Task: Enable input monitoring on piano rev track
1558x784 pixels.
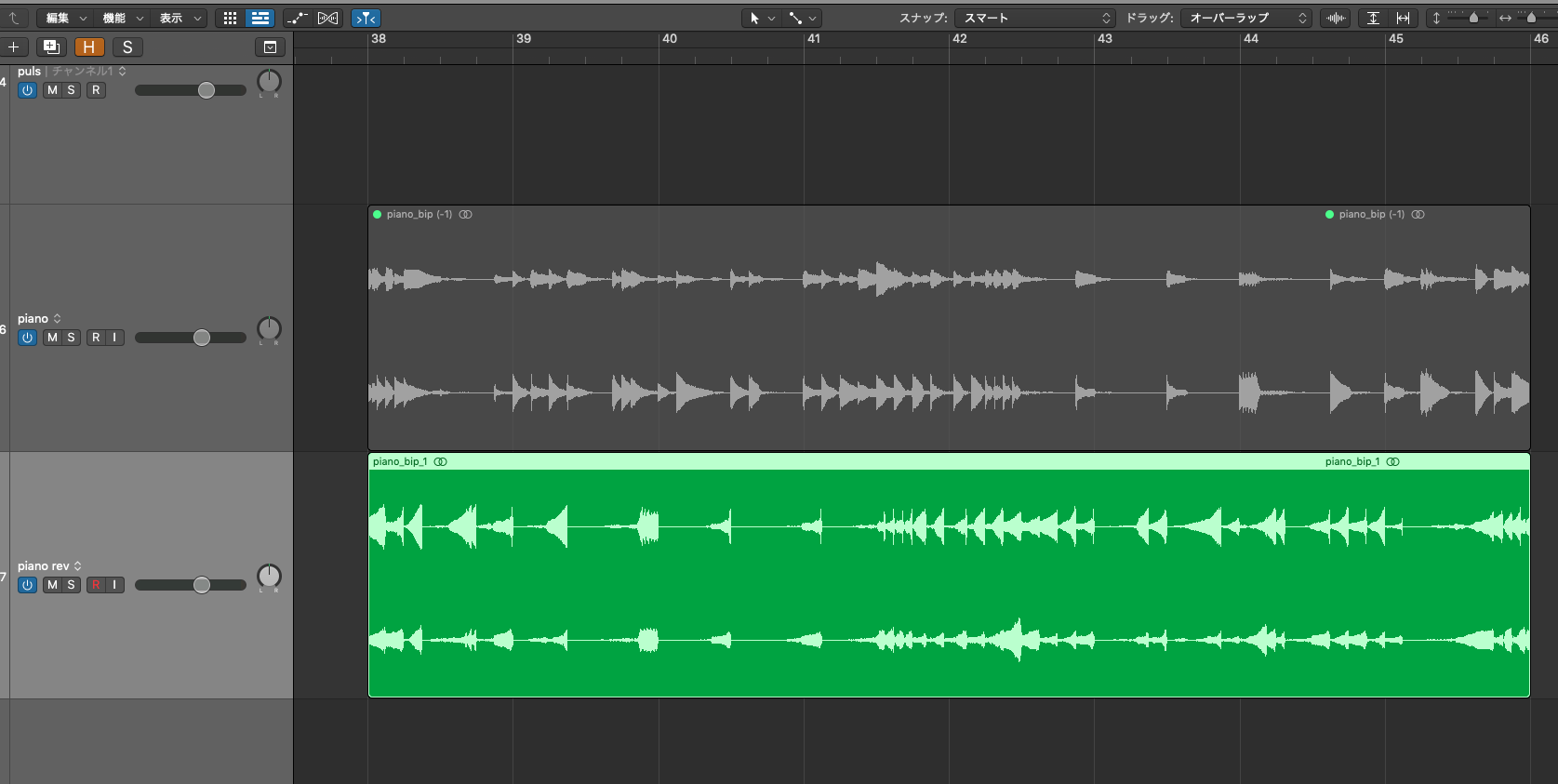Action: (x=114, y=585)
